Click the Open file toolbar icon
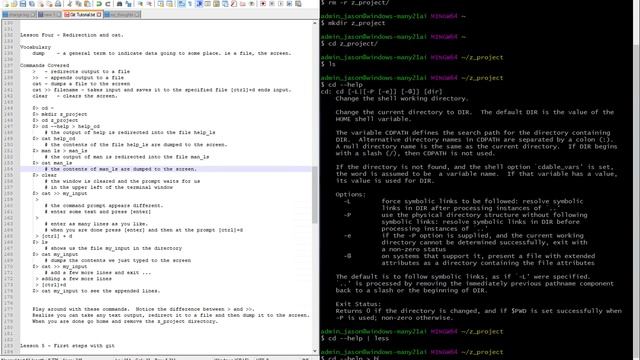Screen dimensions: 640x360 (x=14, y=4)
